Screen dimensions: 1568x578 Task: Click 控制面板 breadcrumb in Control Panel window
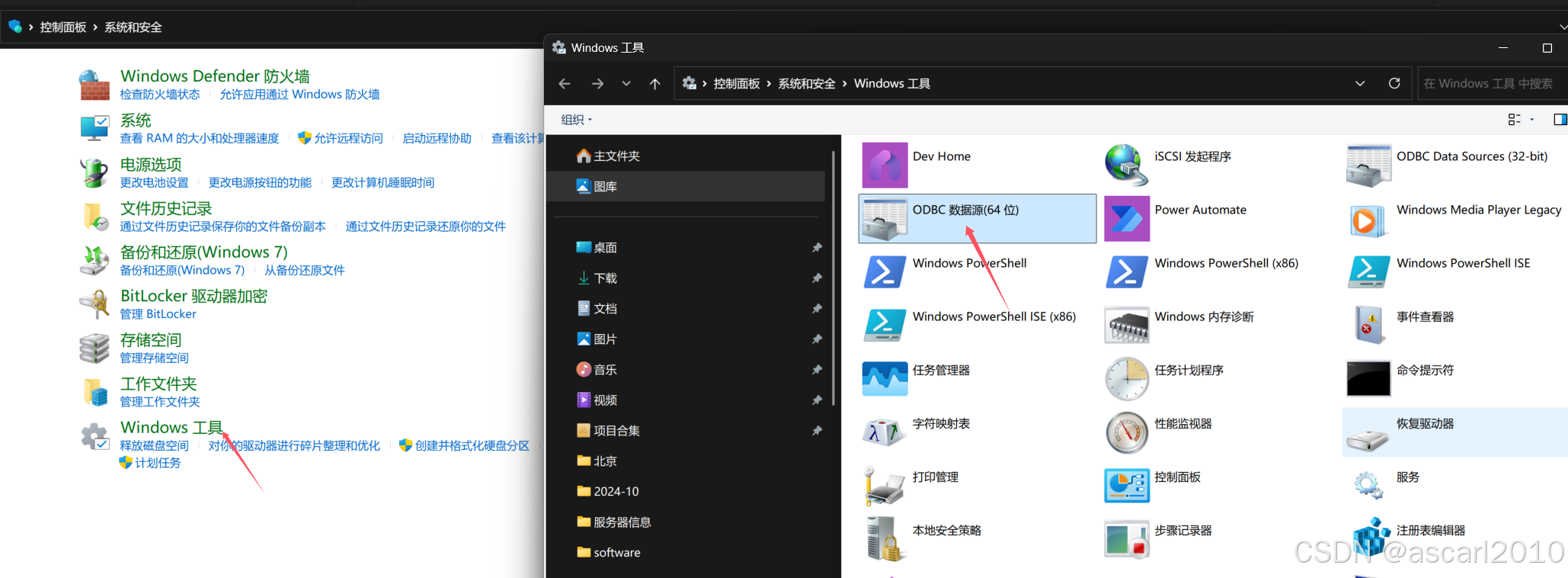point(63,27)
